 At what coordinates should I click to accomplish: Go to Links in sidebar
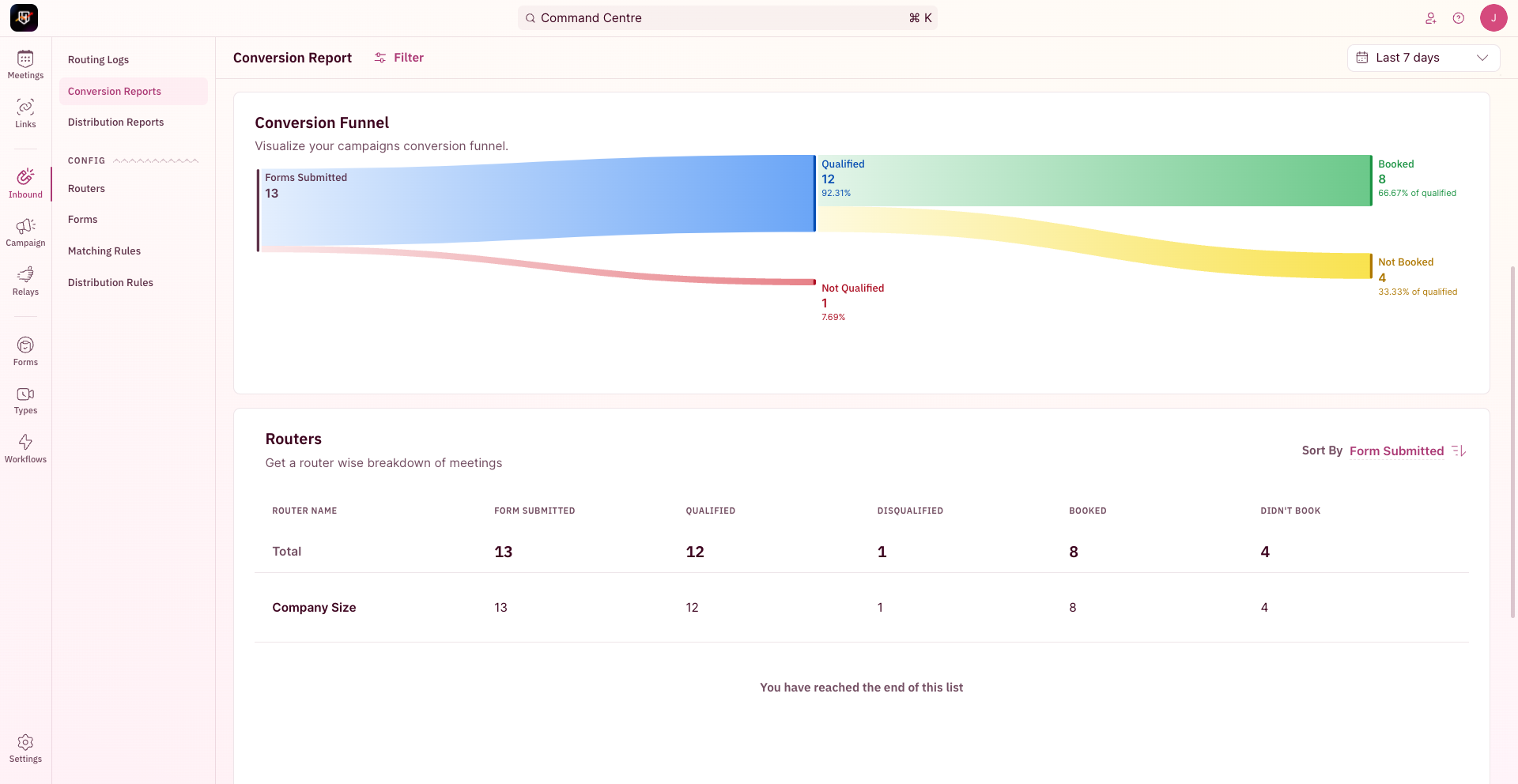click(25, 113)
